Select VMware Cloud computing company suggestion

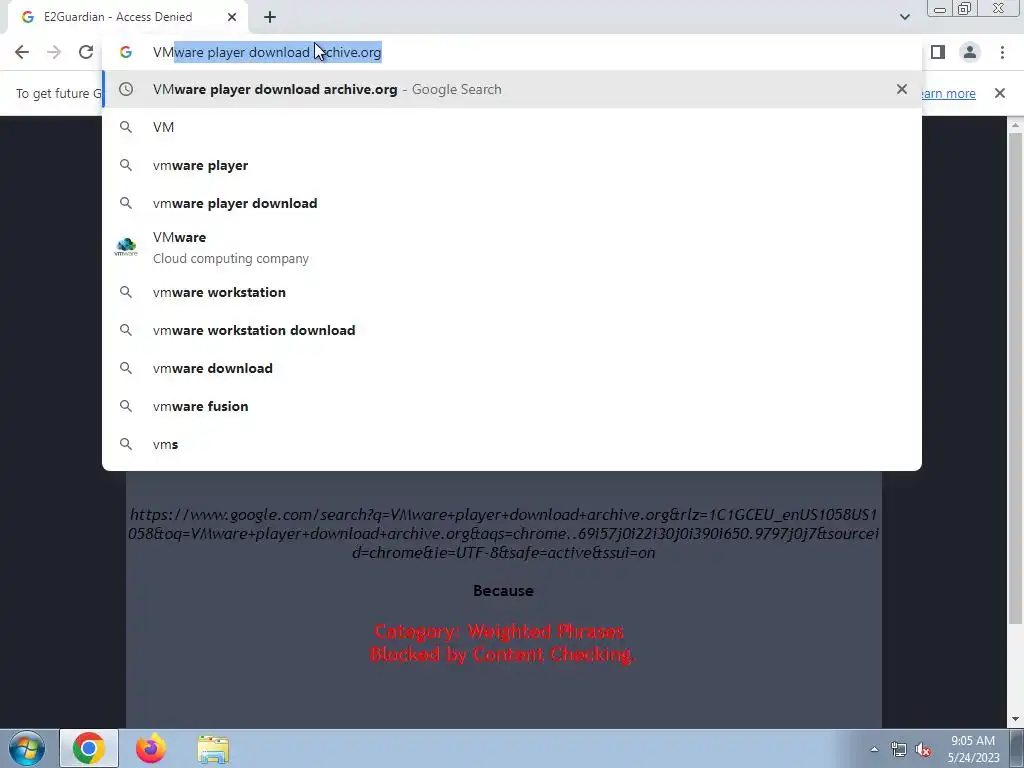[512, 248]
